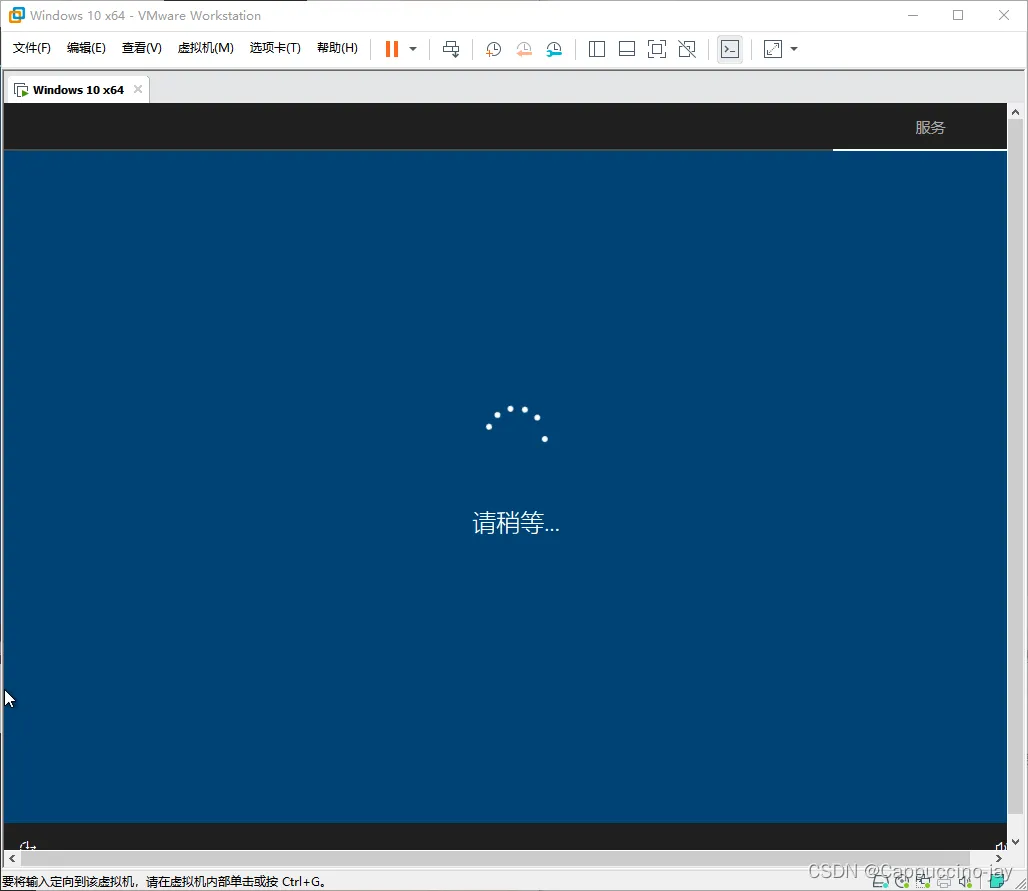Expand the stretch display dropdown arrow
The image size is (1028, 891).
[x=794, y=49]
